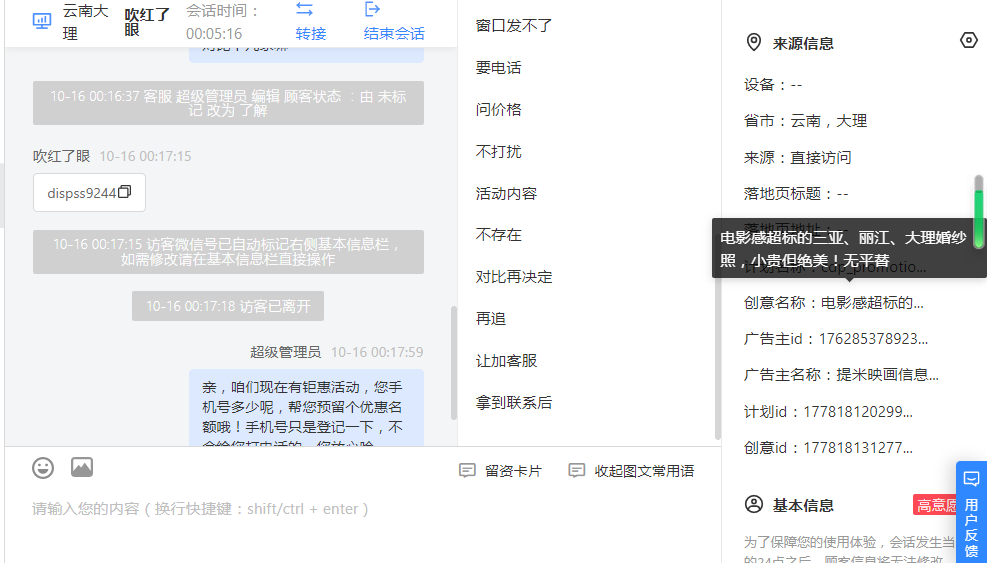Click the 访客已离开 system notice
The image size is (987, 563).
[228, 306]
